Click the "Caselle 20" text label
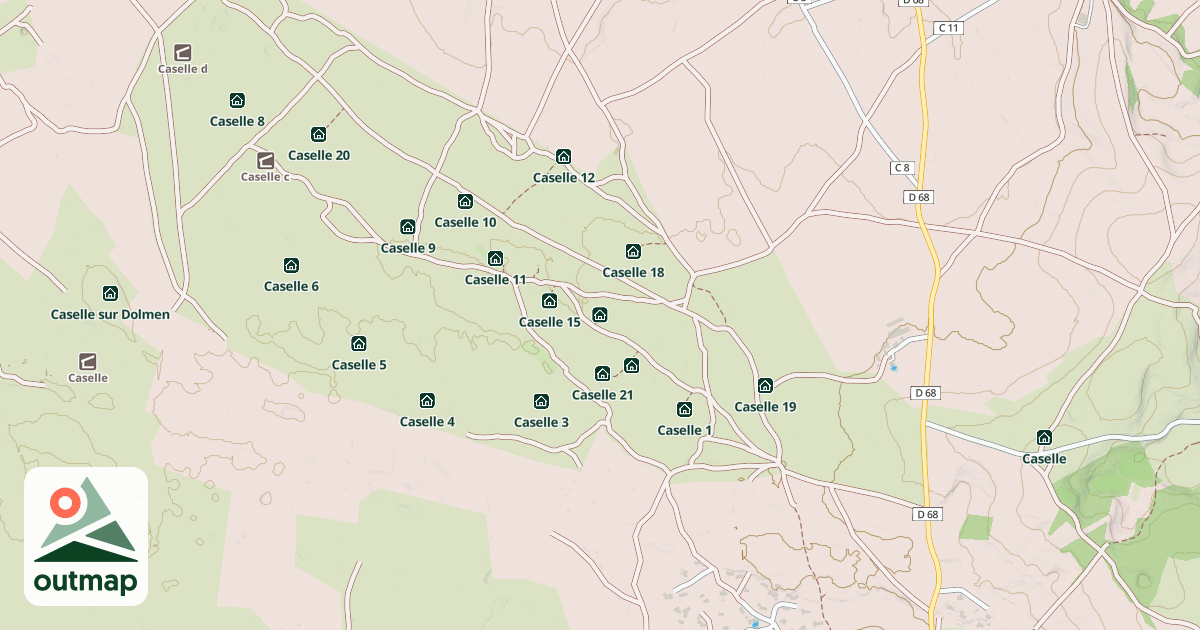This screenshot has width=1200, height=630. (x=319, y=155)
